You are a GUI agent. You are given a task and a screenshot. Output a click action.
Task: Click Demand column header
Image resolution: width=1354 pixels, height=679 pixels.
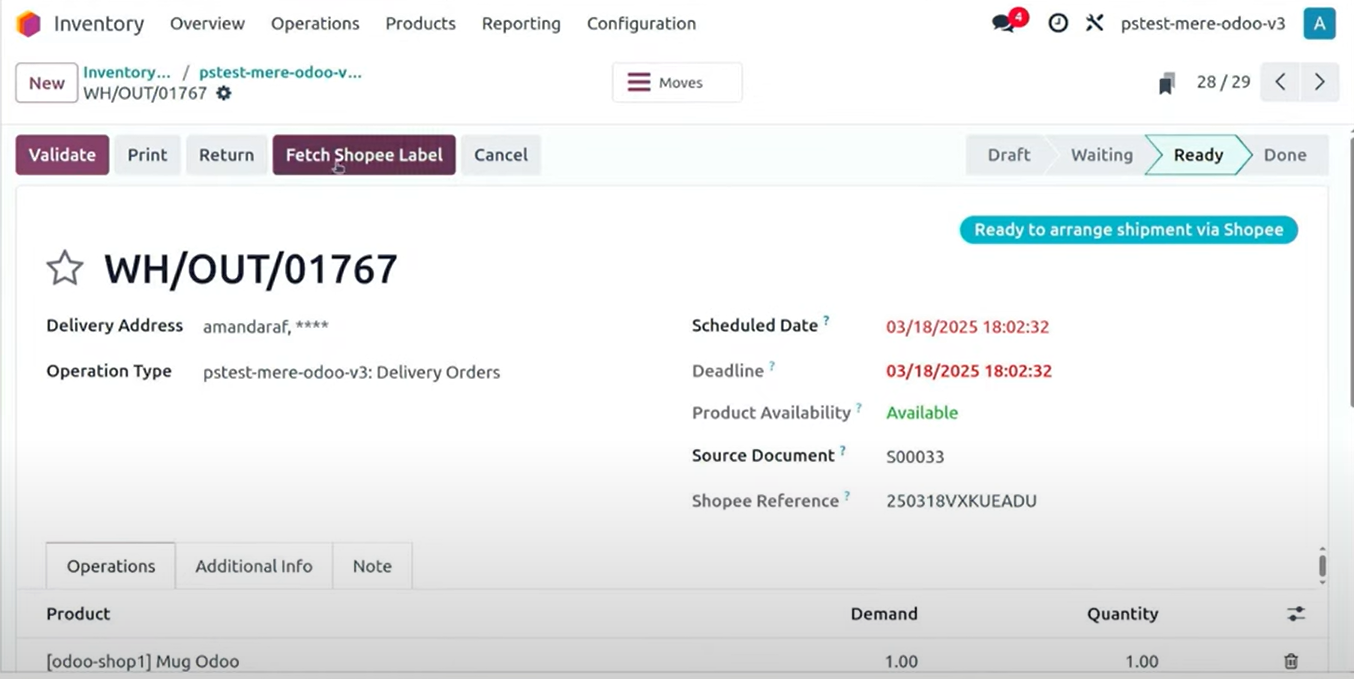(884, 614)
